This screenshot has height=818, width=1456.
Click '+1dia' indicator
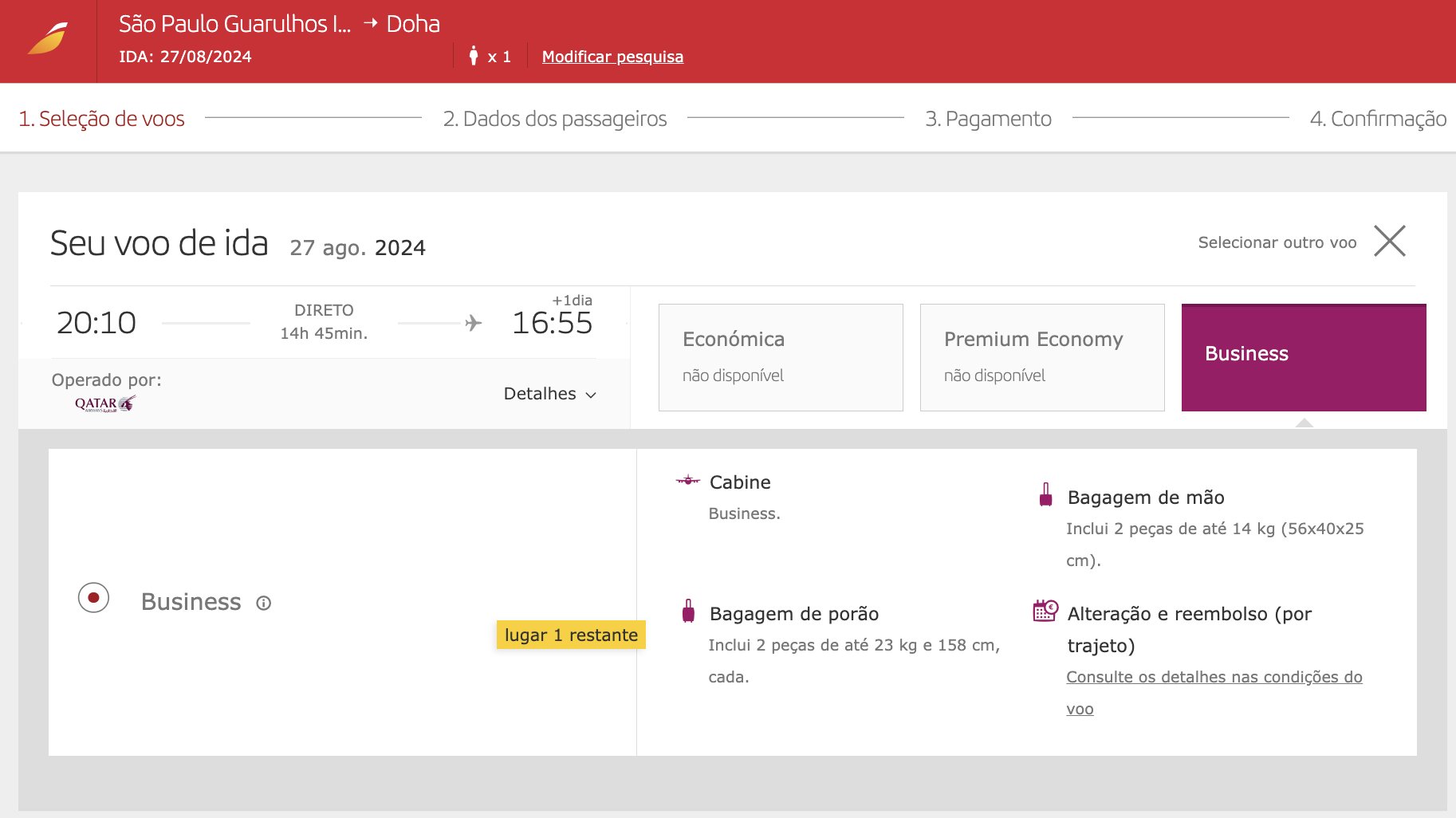pos(573,301)
